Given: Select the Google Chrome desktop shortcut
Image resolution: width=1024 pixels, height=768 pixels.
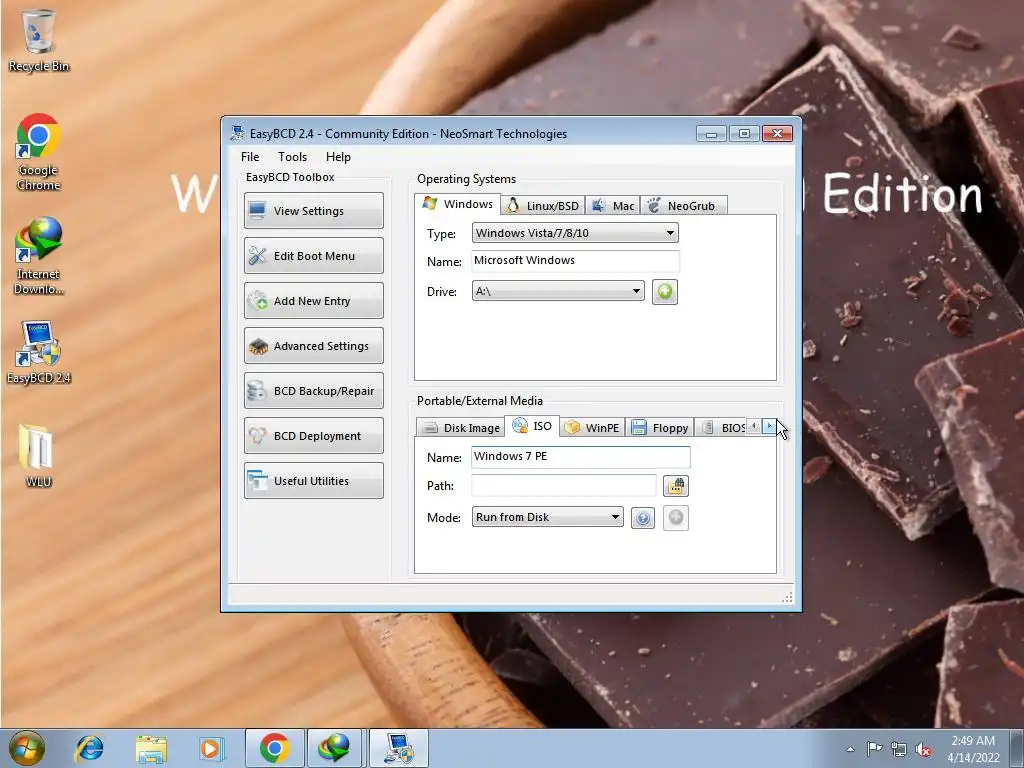Looking at the screenshot, I should (39, 152).
